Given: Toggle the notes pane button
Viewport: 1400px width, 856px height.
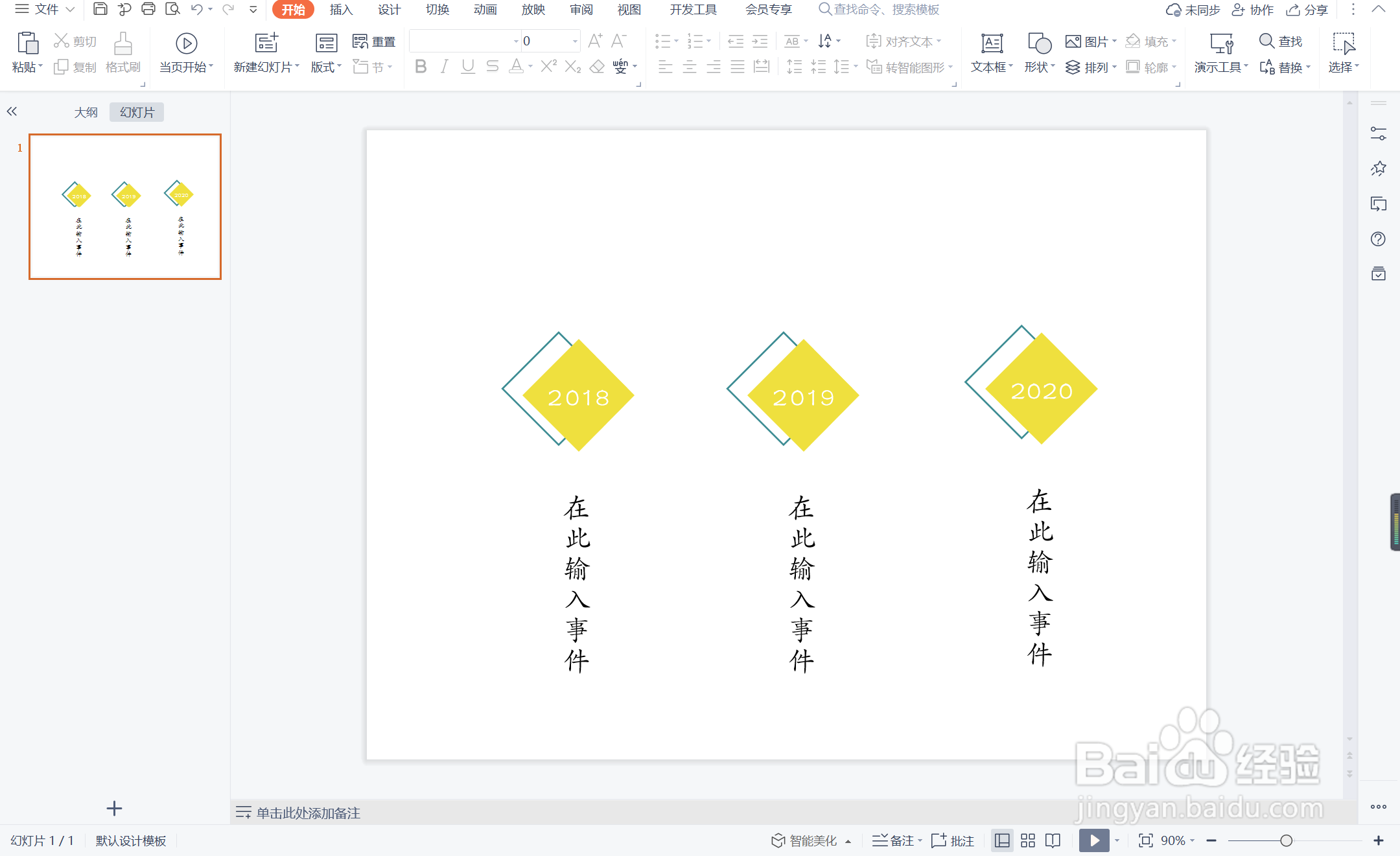Looking at the screenshot, I should click(895, 840).
